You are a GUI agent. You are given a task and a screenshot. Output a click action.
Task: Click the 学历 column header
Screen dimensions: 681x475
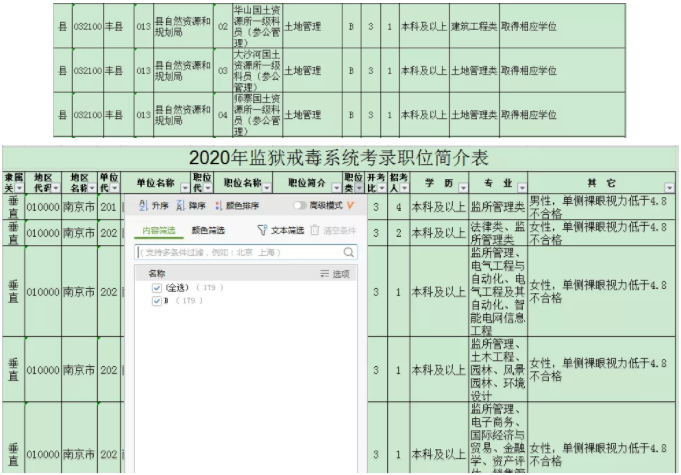[x=439, y=183]
